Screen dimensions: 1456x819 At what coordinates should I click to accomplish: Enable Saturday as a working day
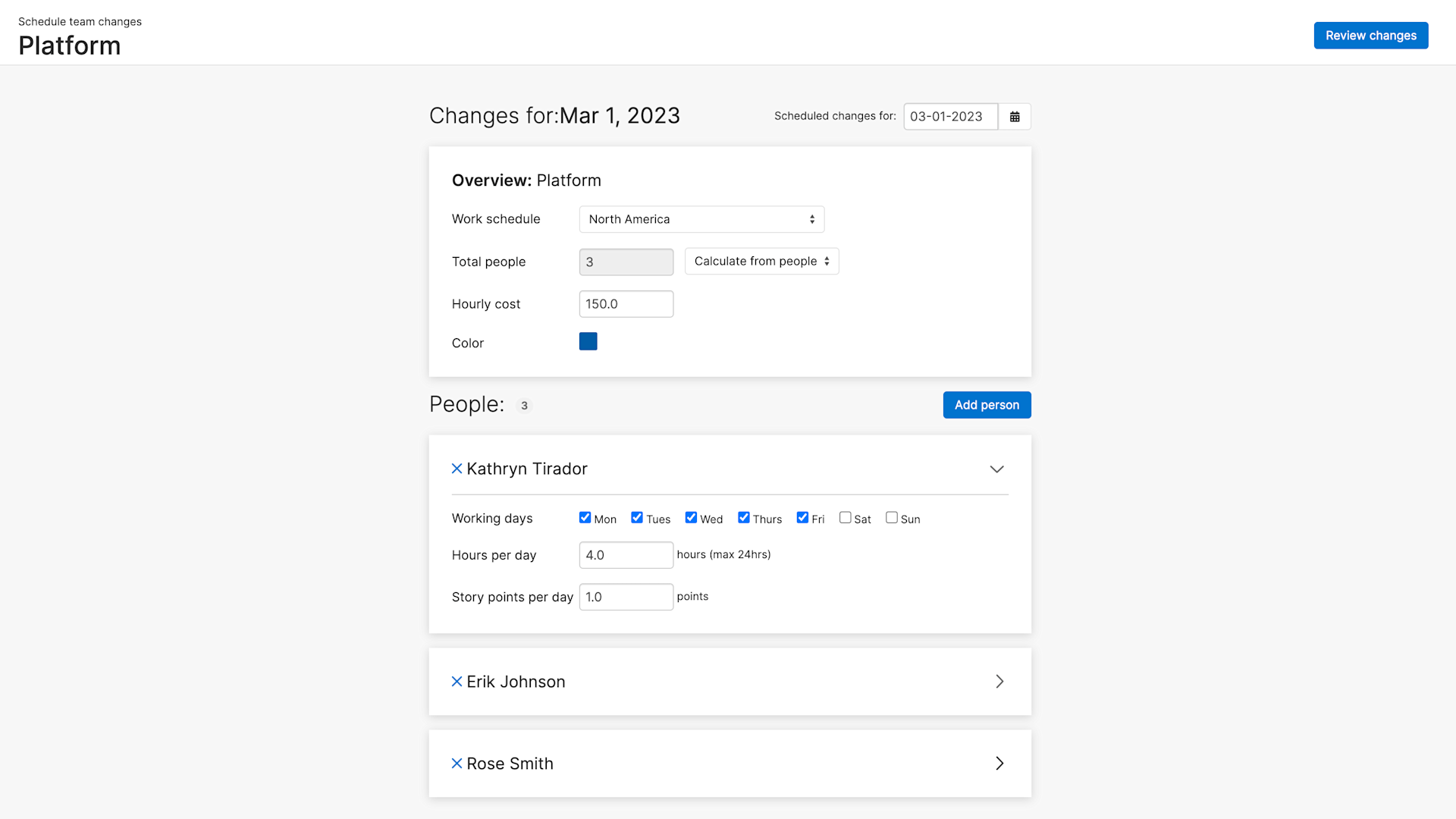(845, 516)
